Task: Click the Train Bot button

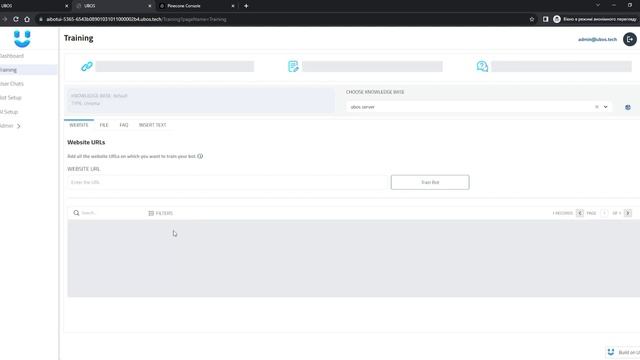Action: click(x=430, y=182)
